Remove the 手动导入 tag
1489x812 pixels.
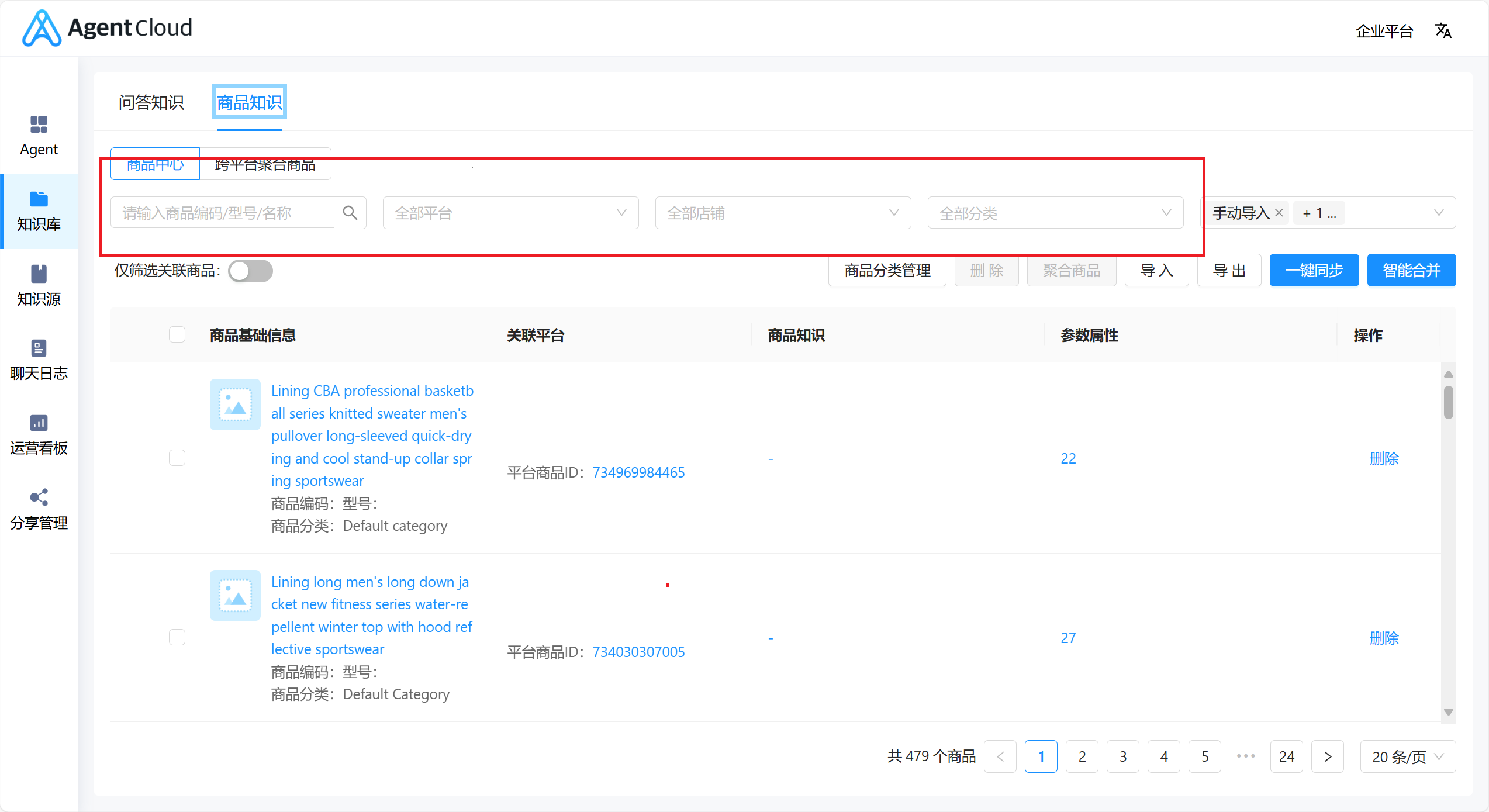tap(1279, 213)
